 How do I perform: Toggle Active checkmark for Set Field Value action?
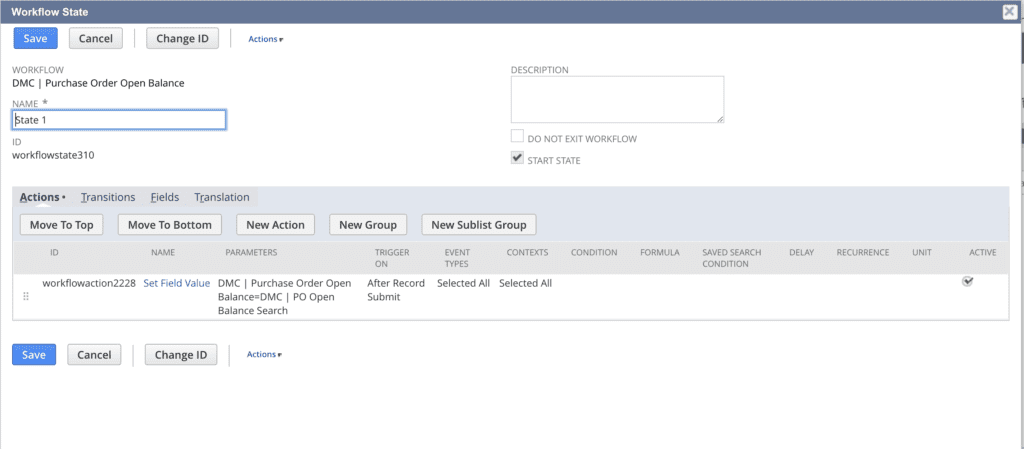(x=967, y=282)
